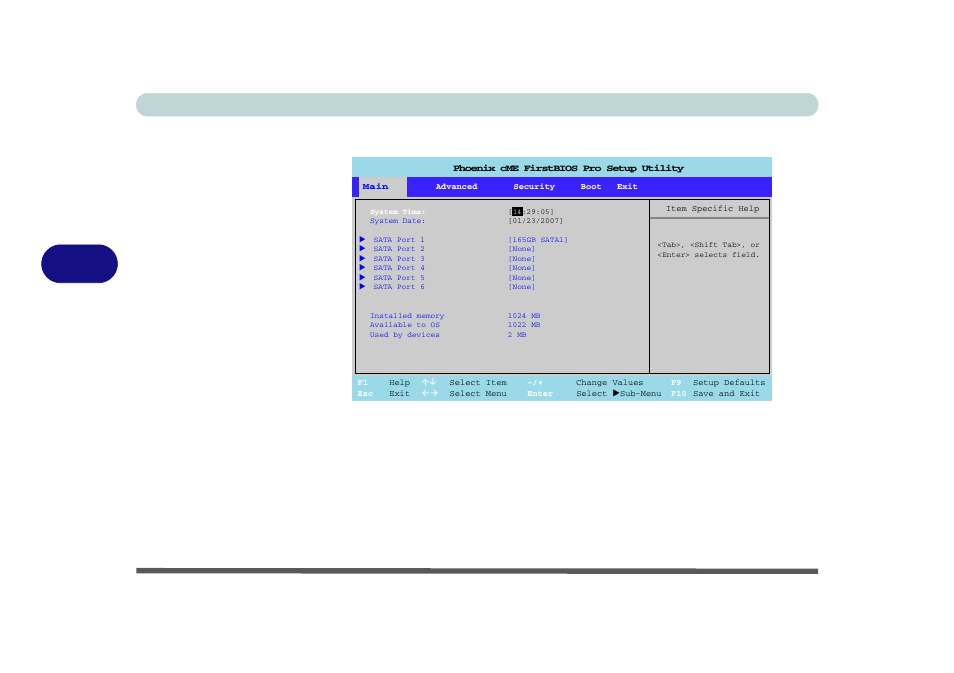954x673 pixels.
Task: Click the Available to OS label
Action: click(405, 325)
